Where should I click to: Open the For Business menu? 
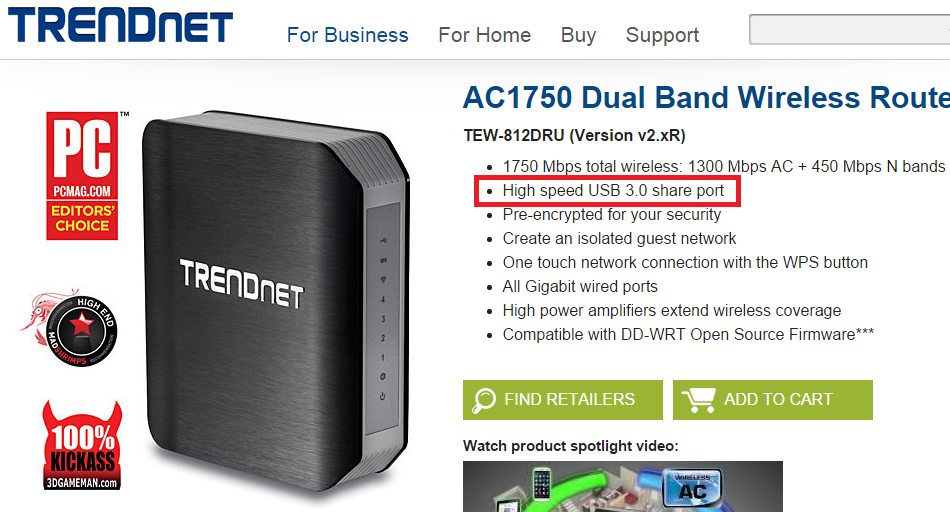pos(348,35)
